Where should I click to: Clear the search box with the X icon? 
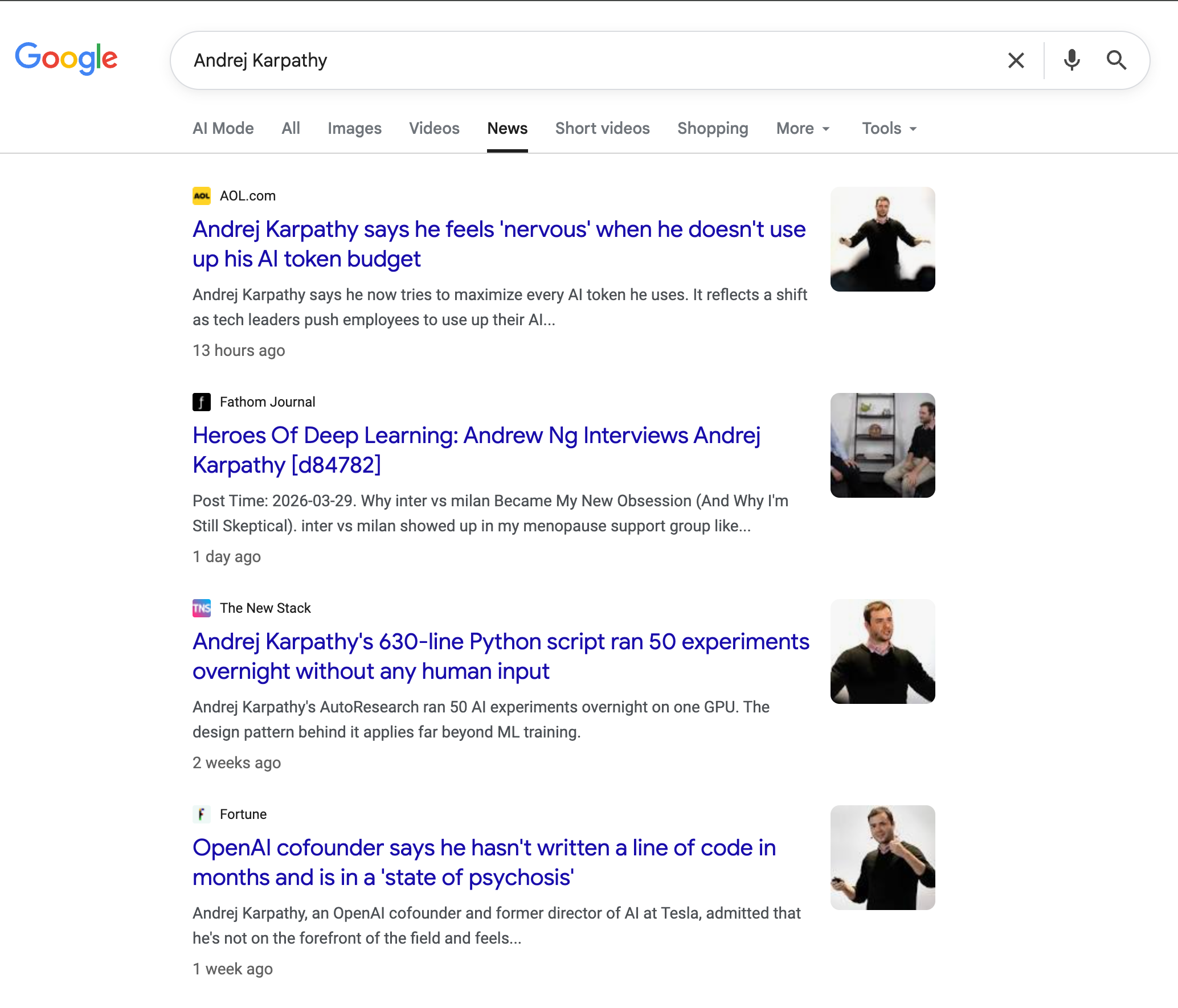point(1016,60)
